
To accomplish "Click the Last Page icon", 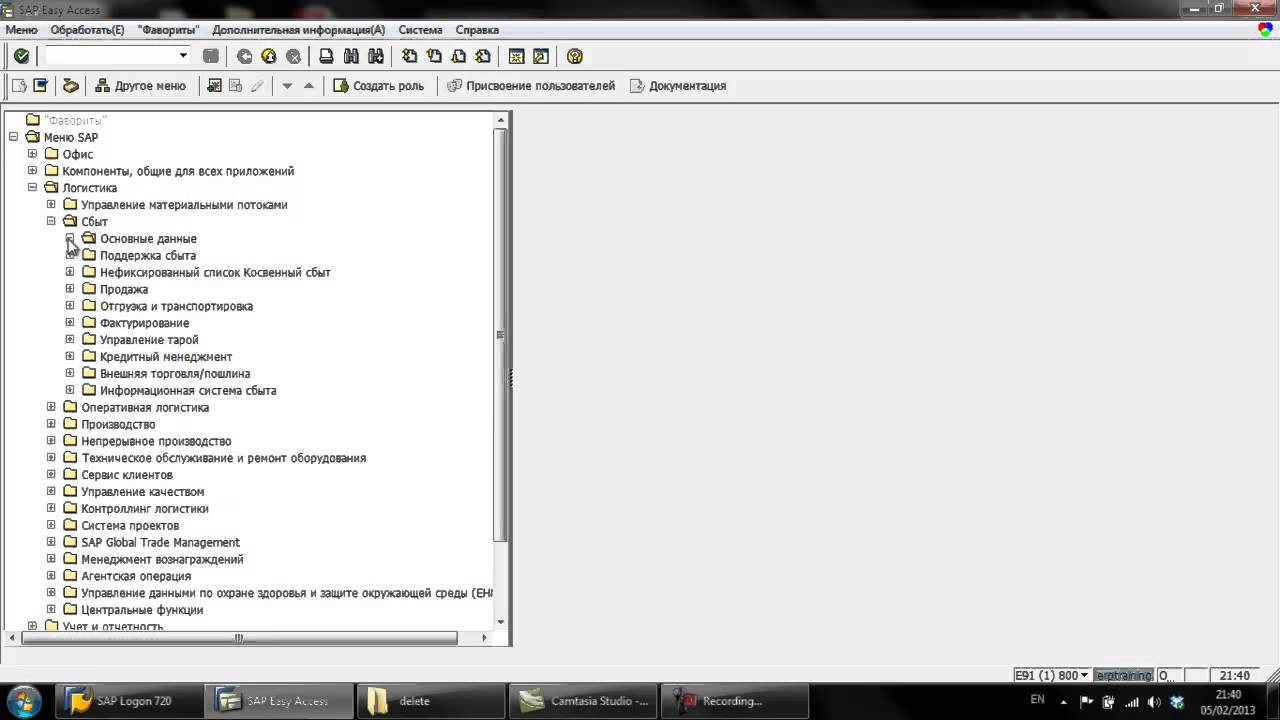I will [x=483, y=56].
